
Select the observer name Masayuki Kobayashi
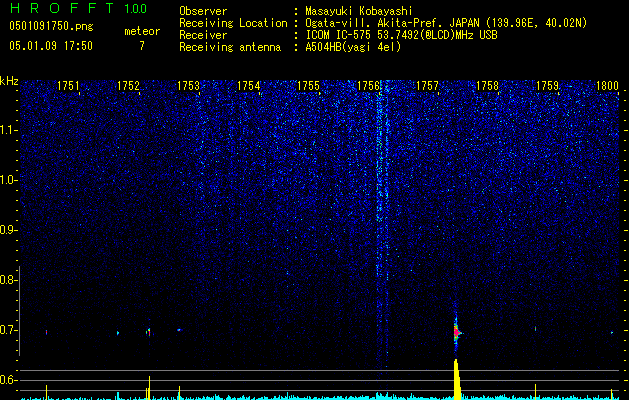pos(358,11)
